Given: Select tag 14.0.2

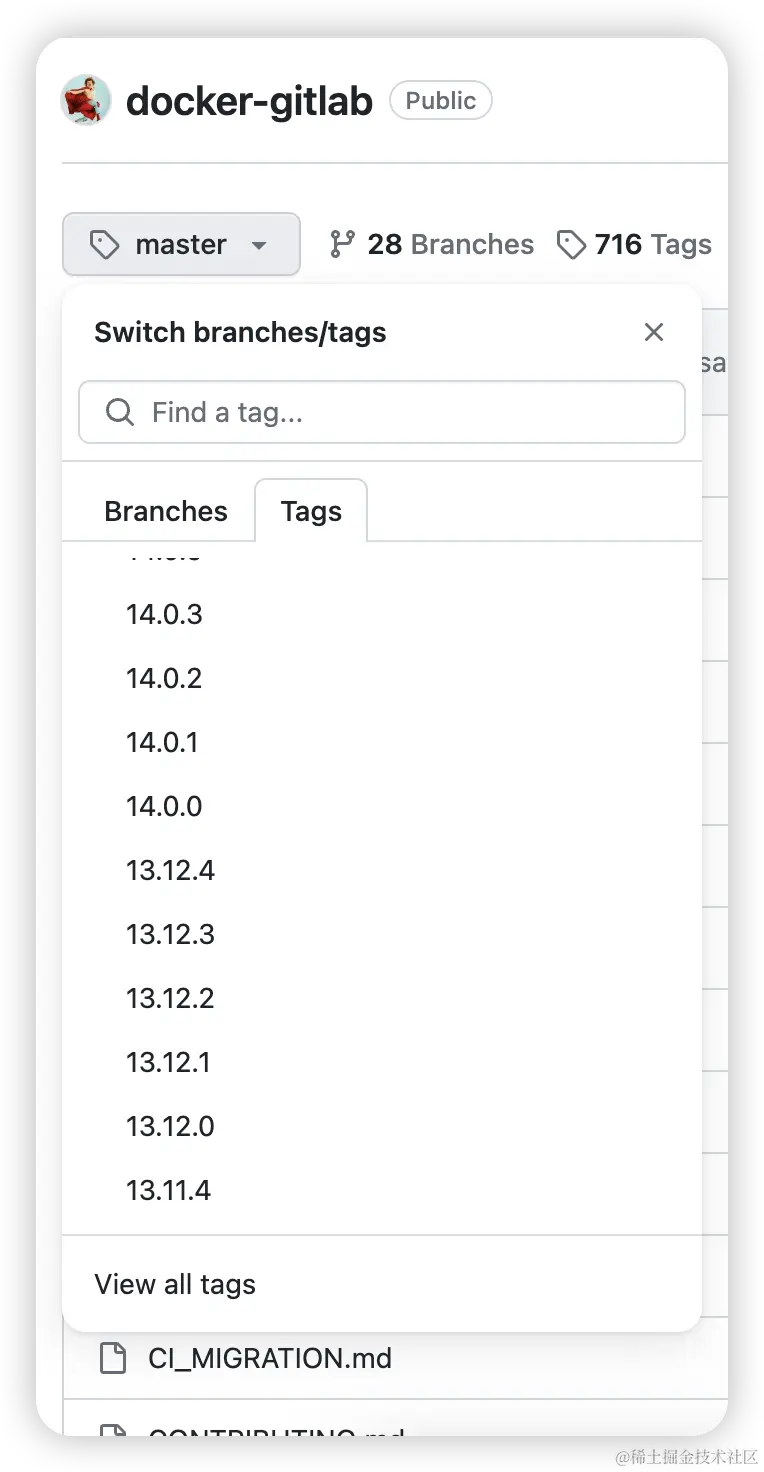Looking at the screenshot, I should click(164, 678).
